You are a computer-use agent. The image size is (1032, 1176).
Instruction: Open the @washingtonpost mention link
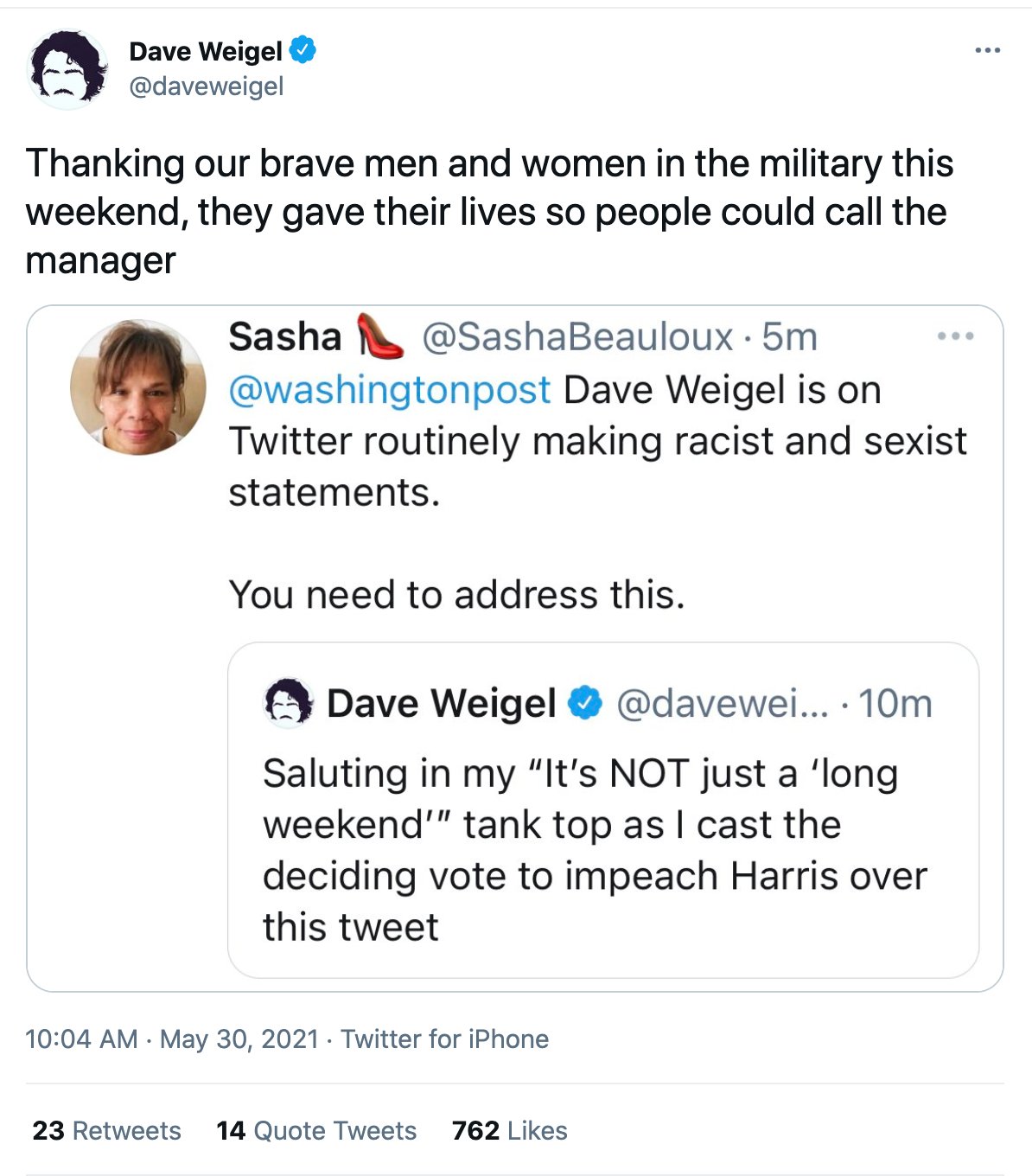[390, 390]
